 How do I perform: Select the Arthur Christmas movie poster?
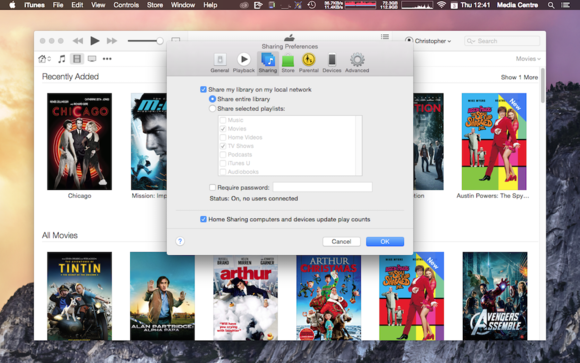pos(328,298)
